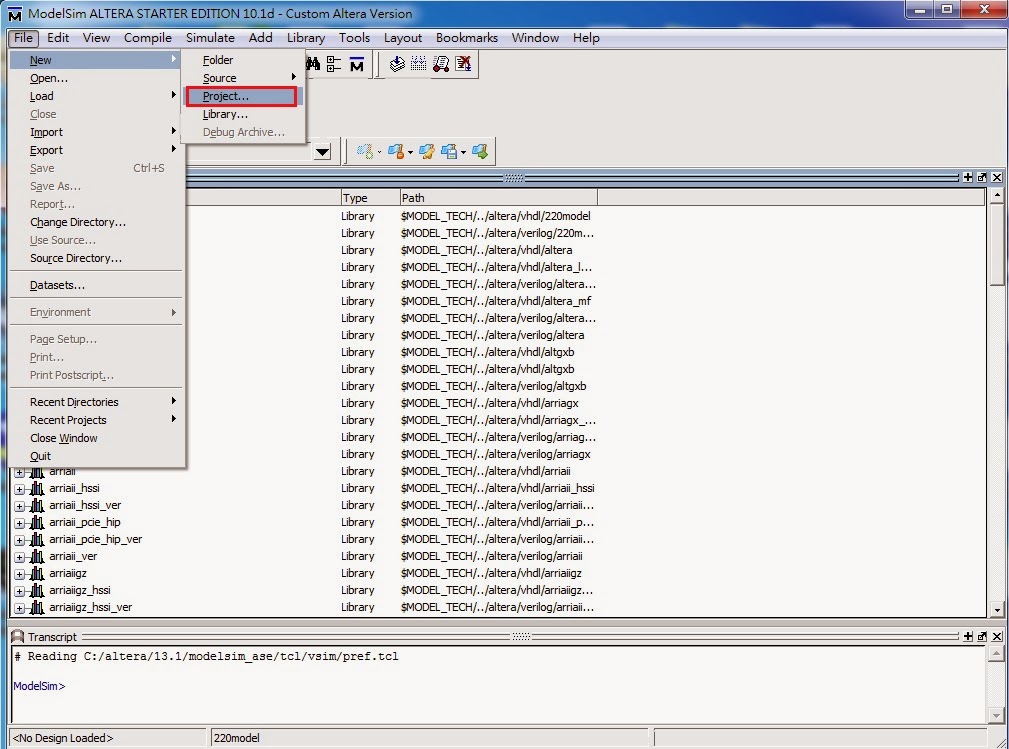Click Close Window in File menu
Viewport: 1009px width, 749px height.
[97, 438]
